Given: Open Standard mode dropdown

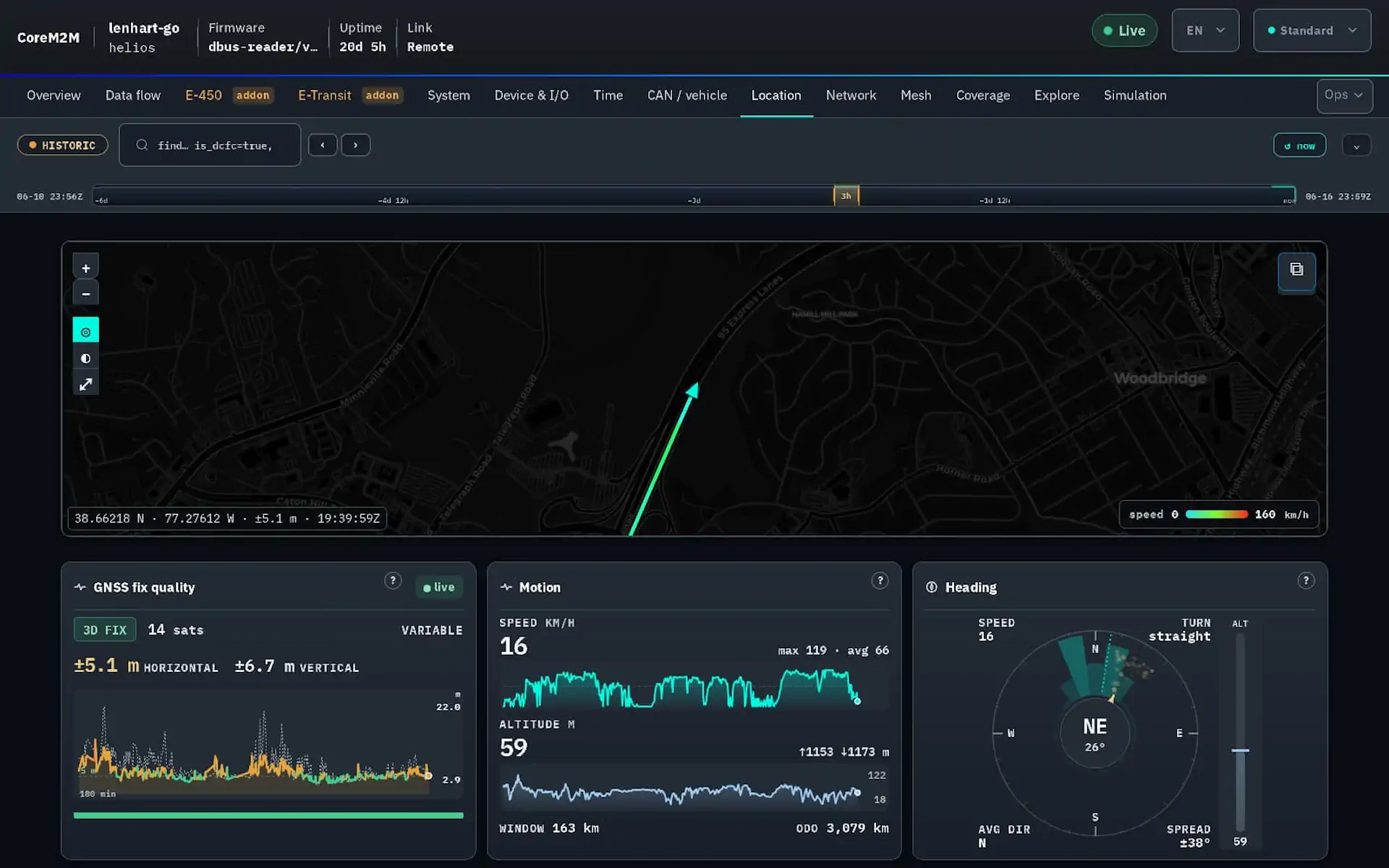Looking at the screenshot, I should (1312, 30).
